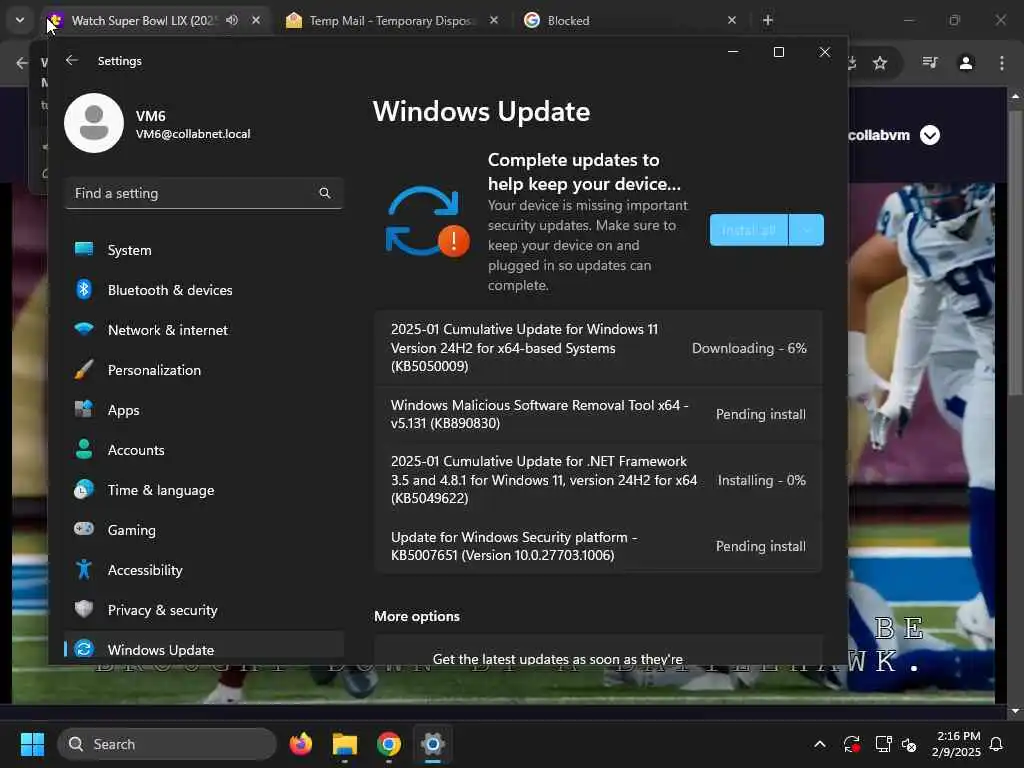Viewport: 1024px width, 768px height.
Task: Expand Install all dropdown arrow
Action: (807, 230)
